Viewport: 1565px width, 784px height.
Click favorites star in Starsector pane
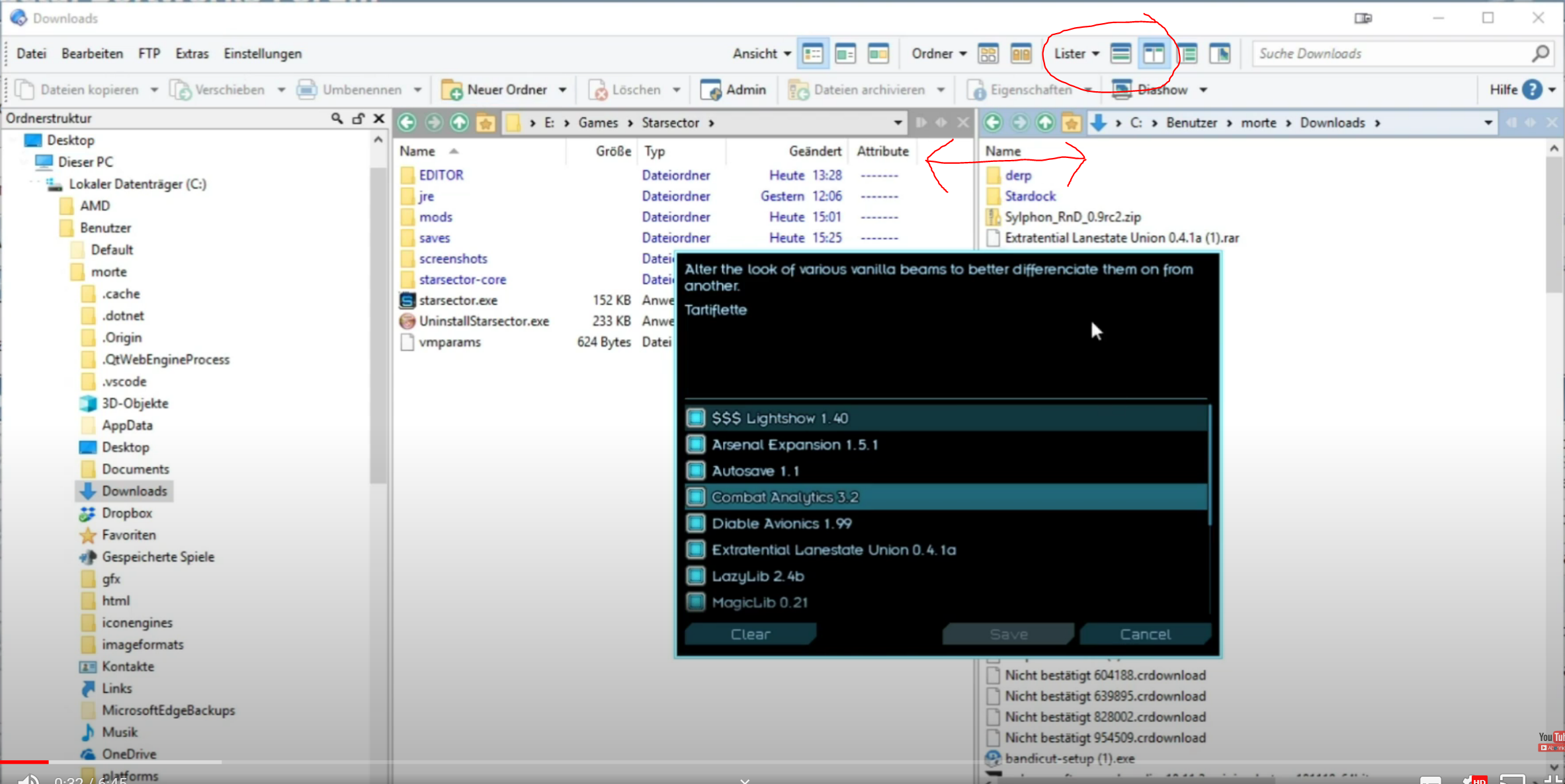(x=486, y=123)
